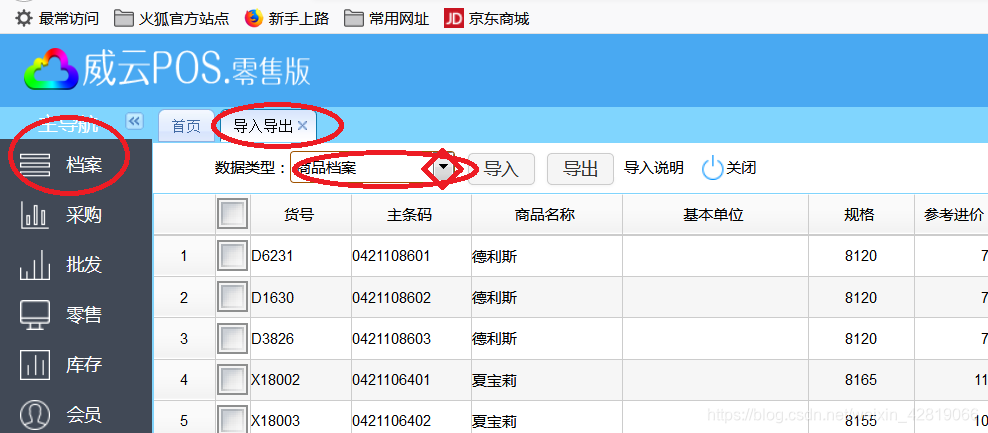Image resolution: width=988 pixels, height=433 pixels.
Task: Click row number 3 cell
Action: click(184, 339)
